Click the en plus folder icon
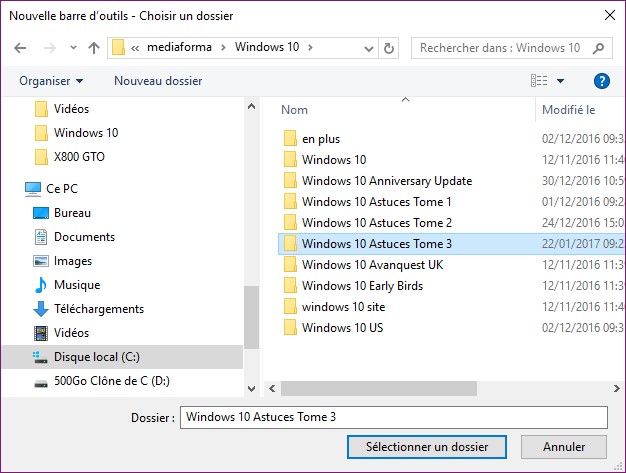Image resolution: width=626 pixels, height=473 pixels. tap(290, 139)
